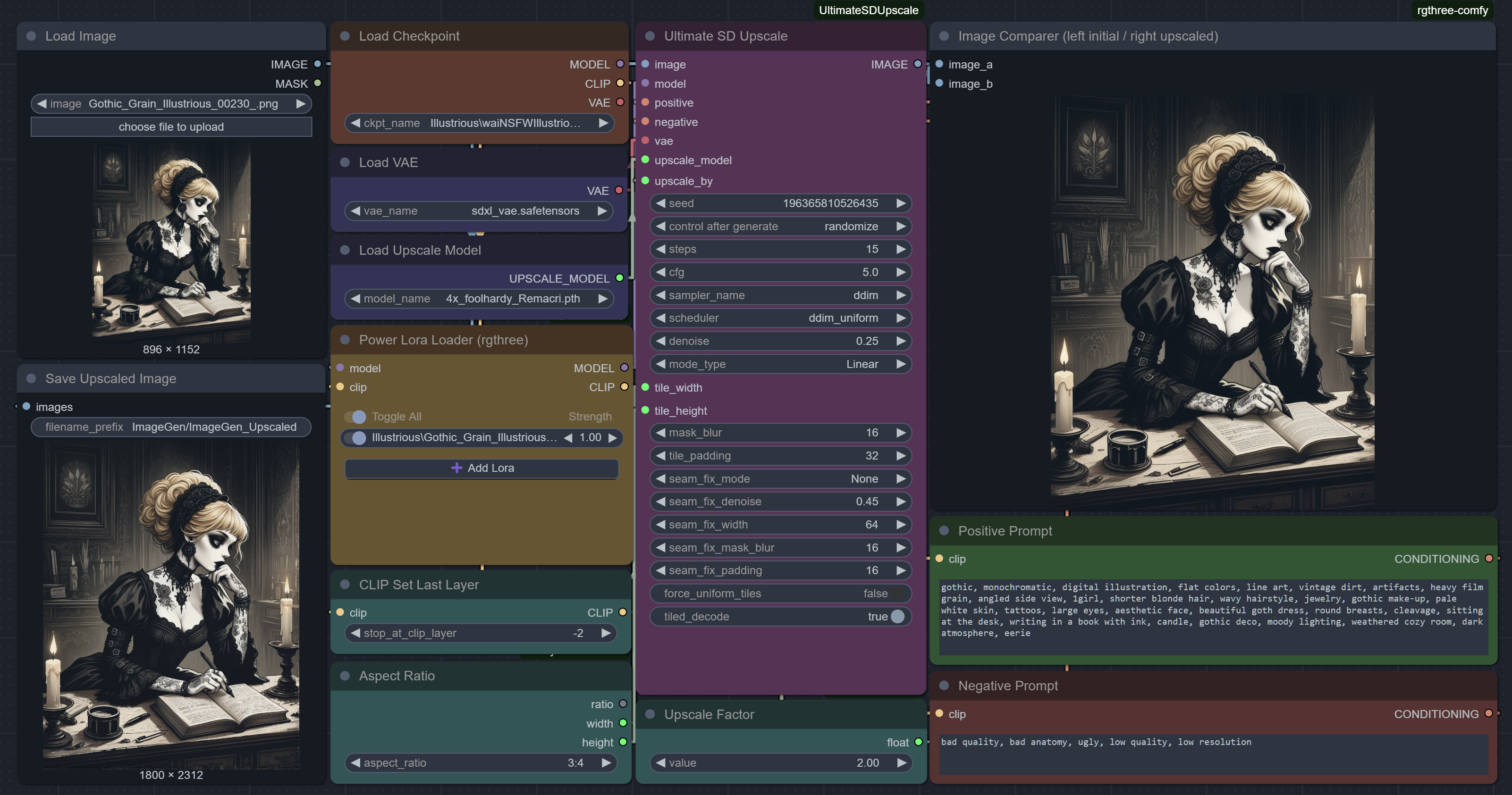Increase denoise value with right arrow
The image size is (1512, 795).
901,341
